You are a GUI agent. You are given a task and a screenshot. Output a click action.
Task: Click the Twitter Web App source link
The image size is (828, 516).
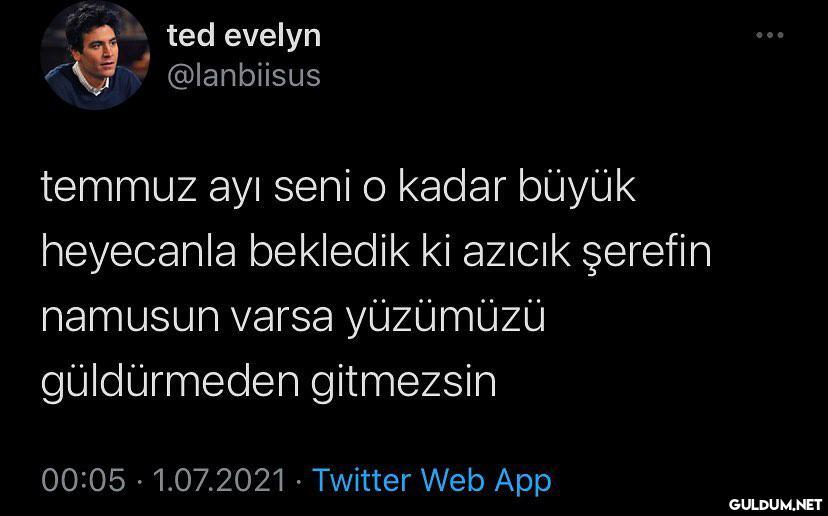click(432, 481)
